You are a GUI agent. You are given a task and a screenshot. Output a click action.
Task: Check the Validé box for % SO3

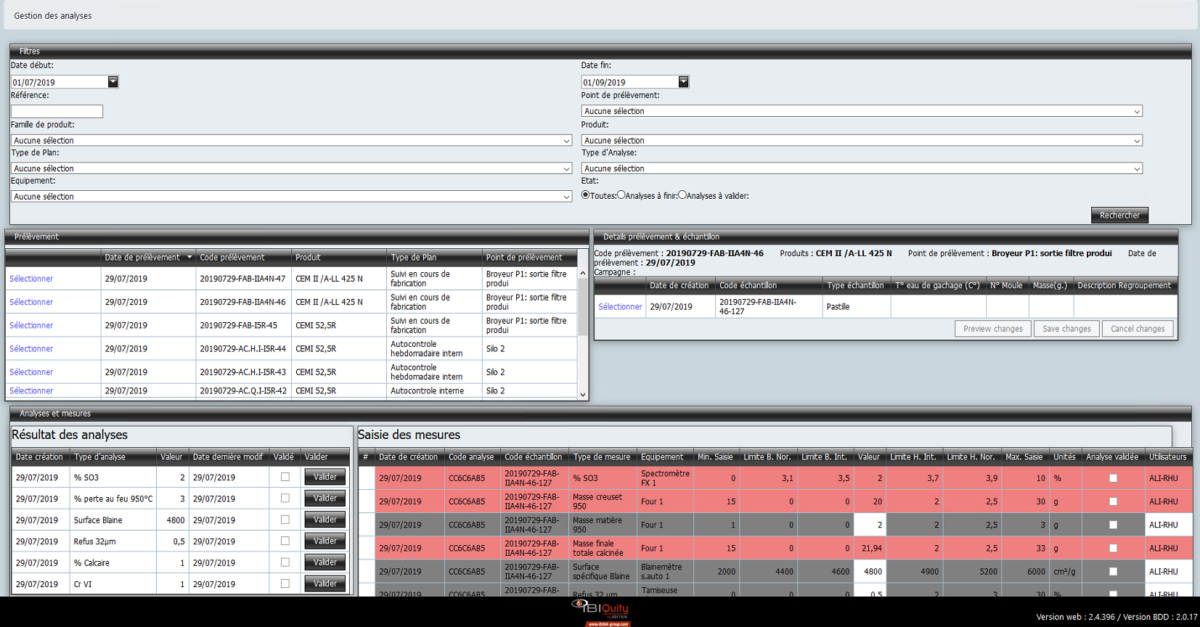click(285, 478)
